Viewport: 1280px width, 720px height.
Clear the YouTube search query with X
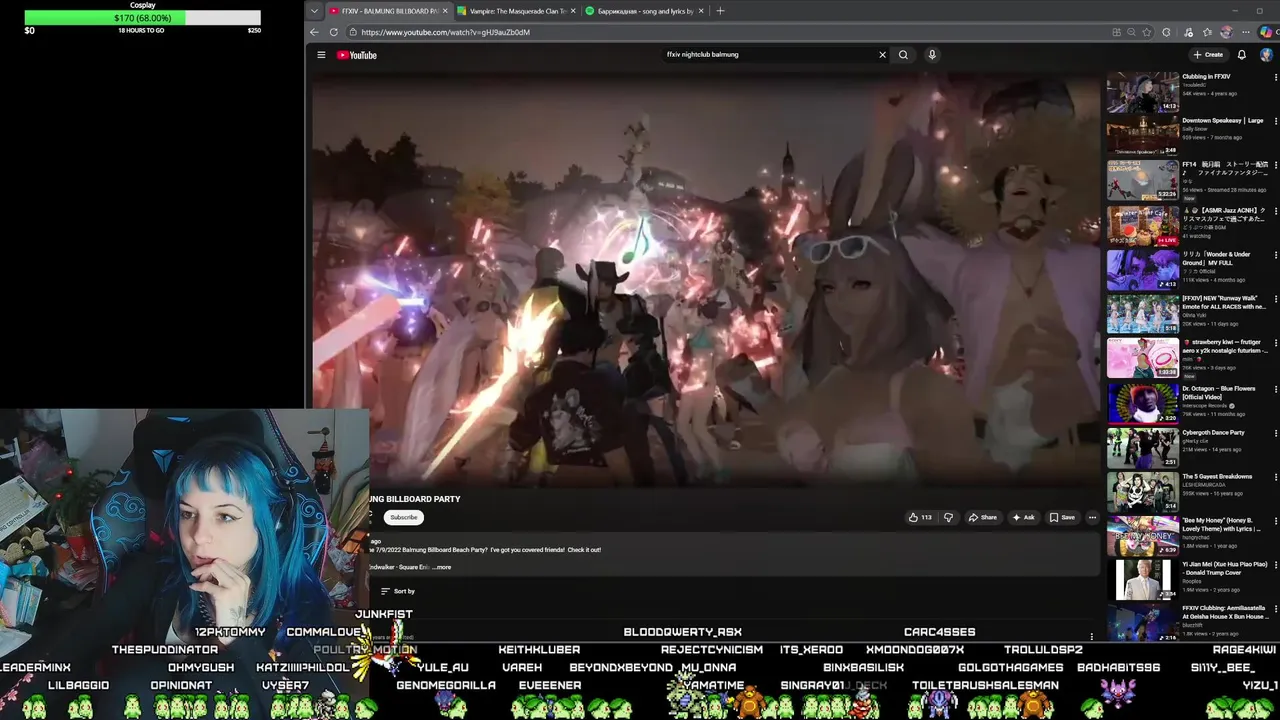click(882, 55)
